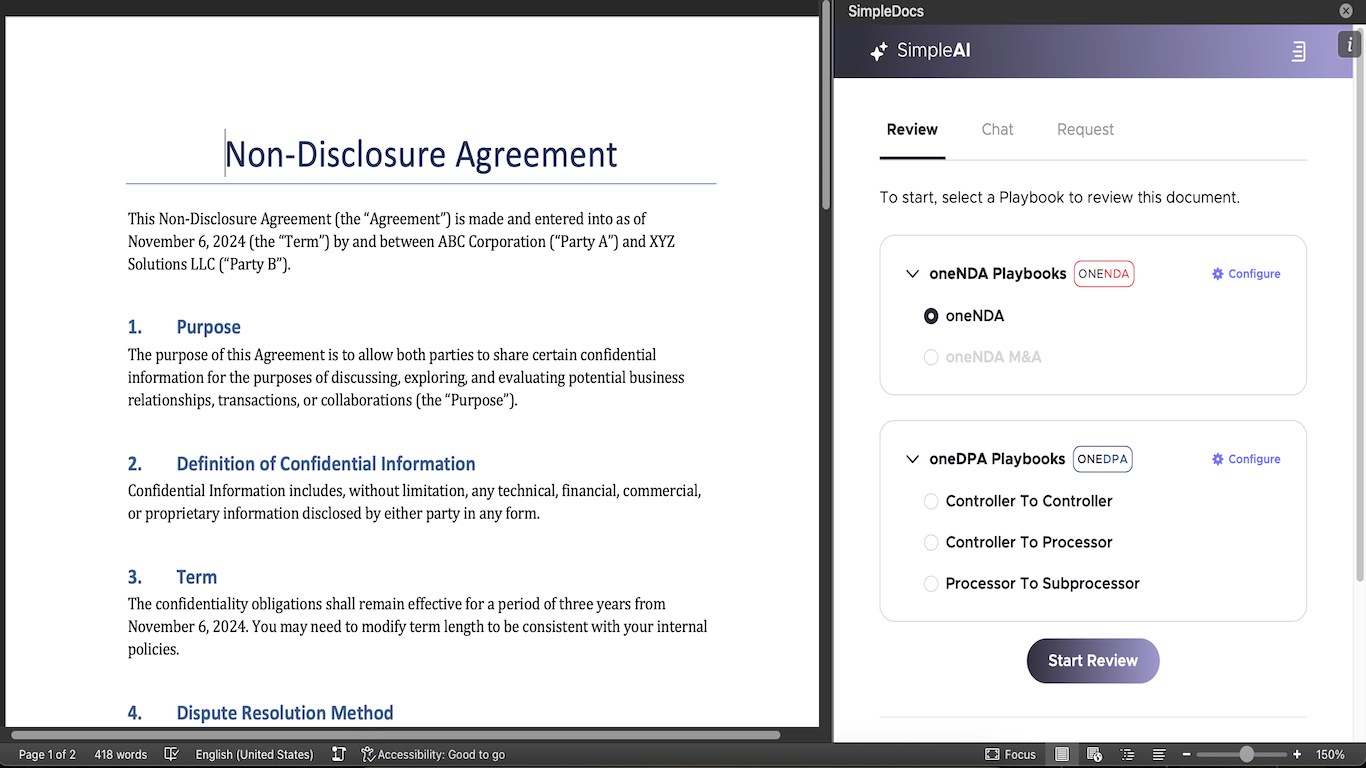This screenshot has width=1366, height=768.
Task: Open the Review tab
Action: (912, 130)
